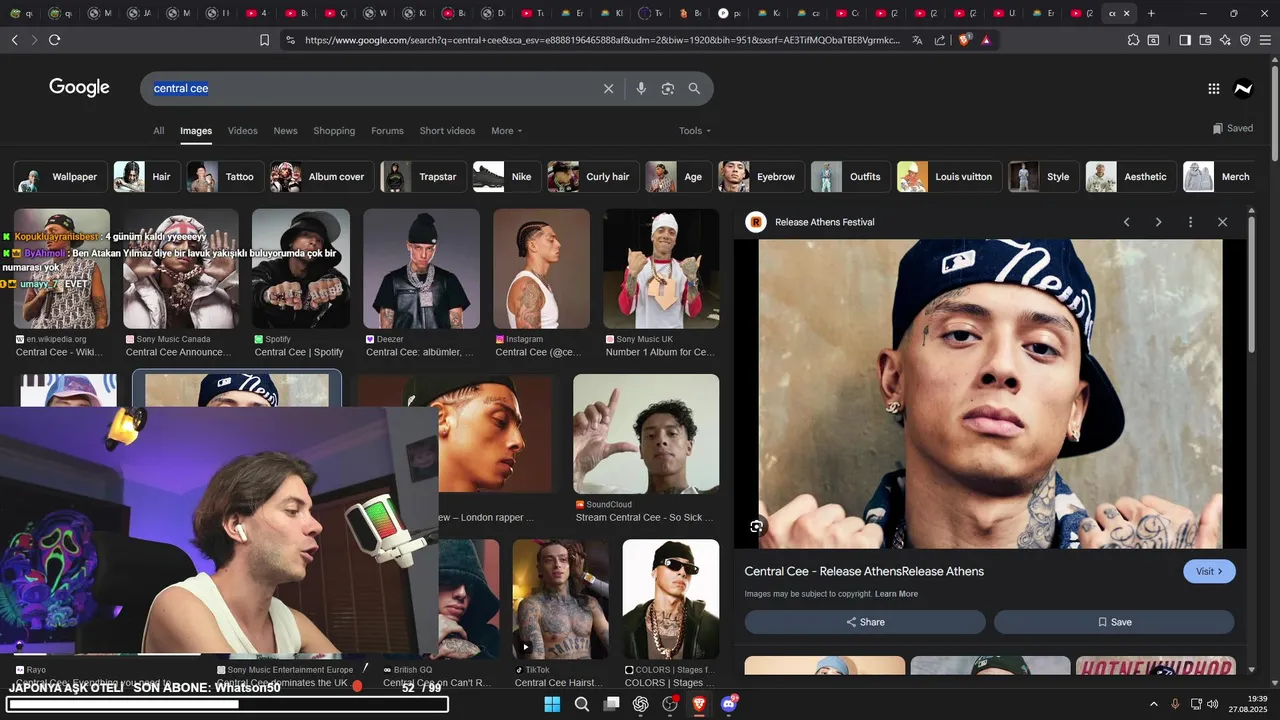Save the image with the Save button

(x=1114, y=622)
